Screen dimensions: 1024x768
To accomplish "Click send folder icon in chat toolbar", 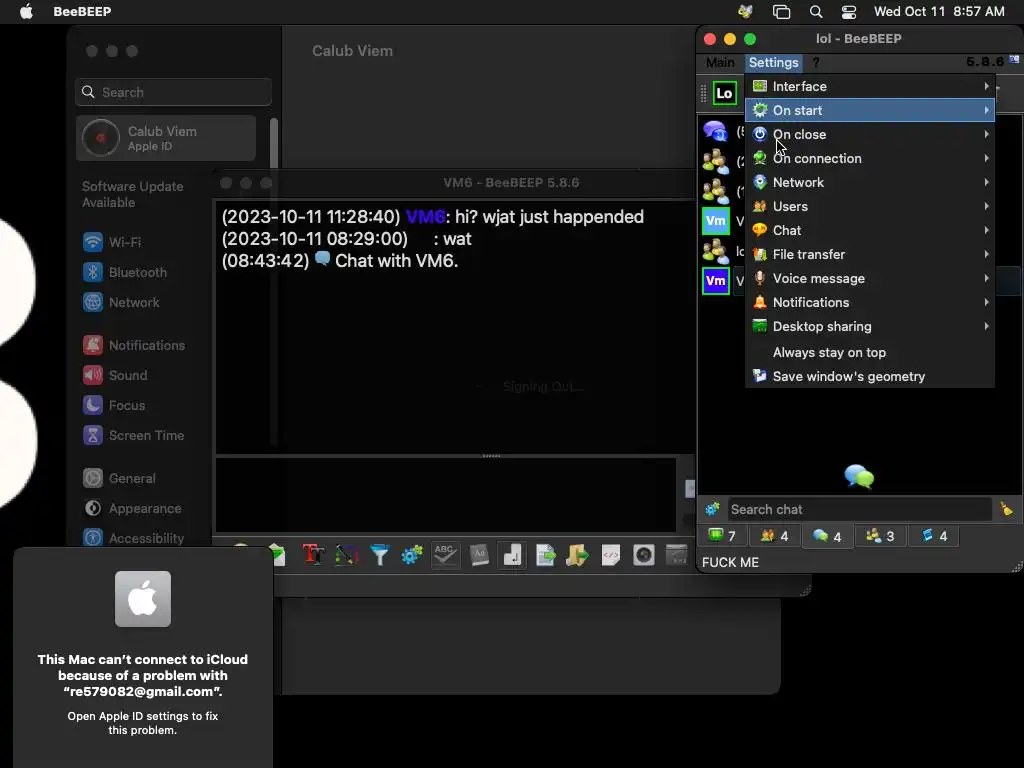I will 577,555.
